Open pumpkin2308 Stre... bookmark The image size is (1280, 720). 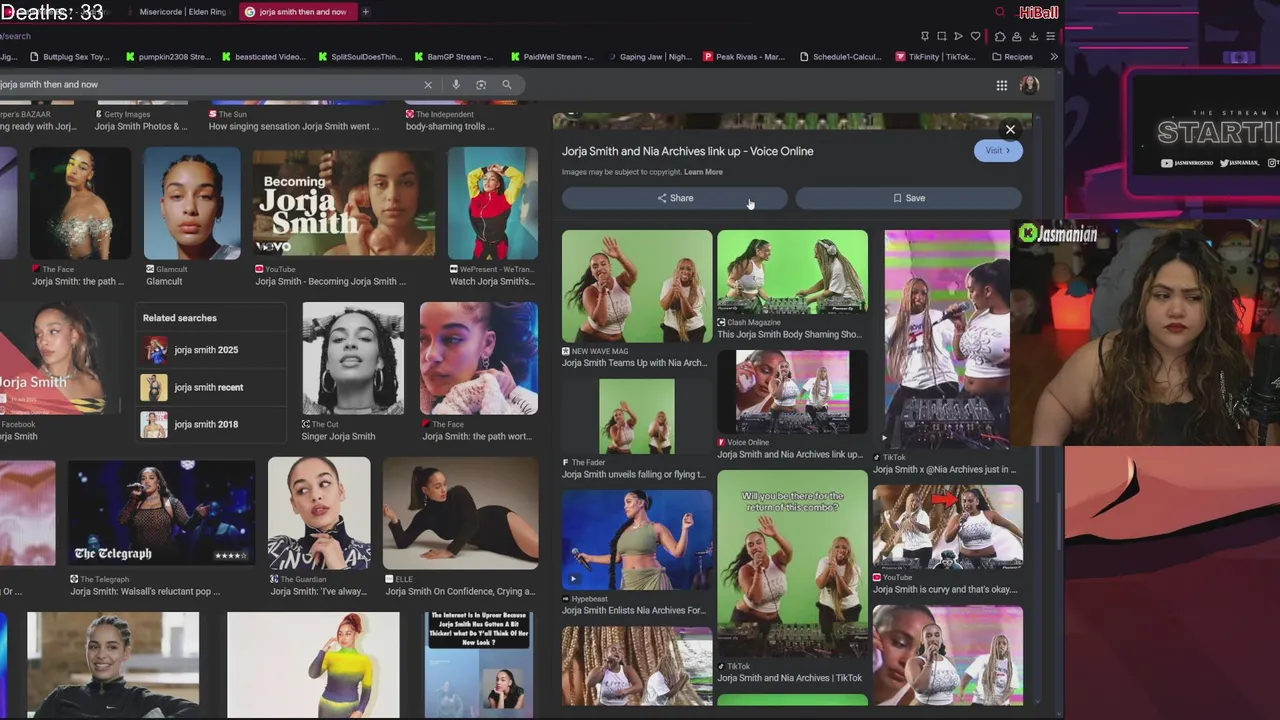167,57
